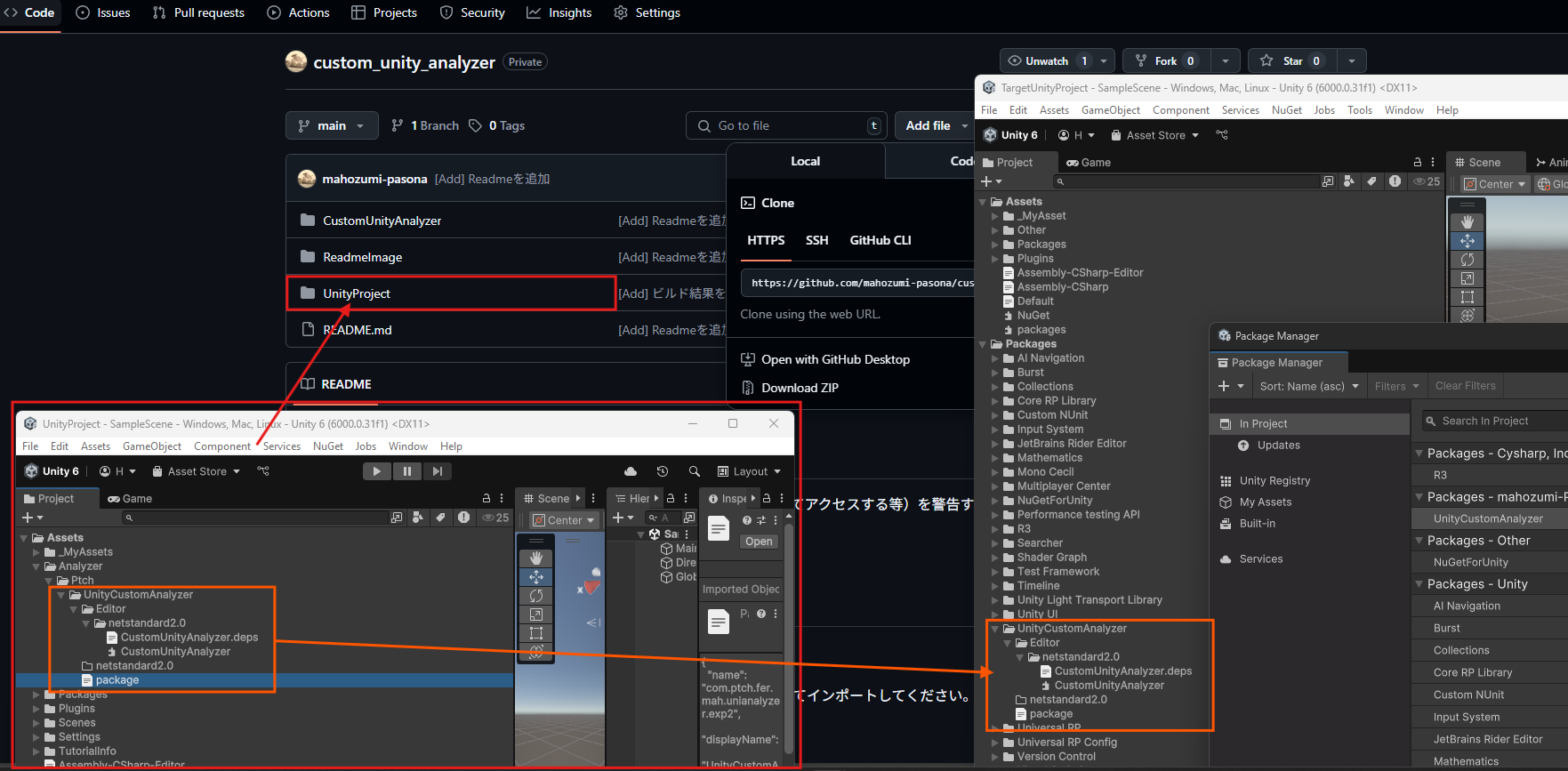Select the Move tool in UnityProject Scene
The height and width of the screenshot is (771, 1568).
click(x=535, y=577)
